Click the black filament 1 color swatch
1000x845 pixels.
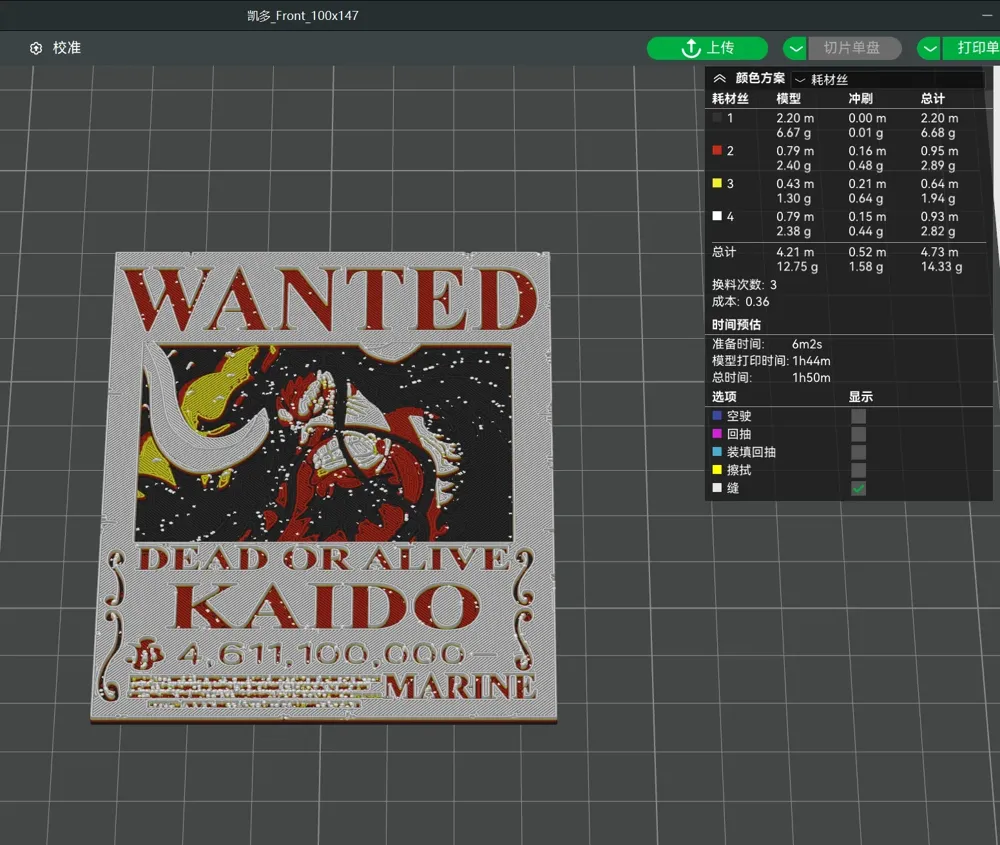(x=717, y=118)
